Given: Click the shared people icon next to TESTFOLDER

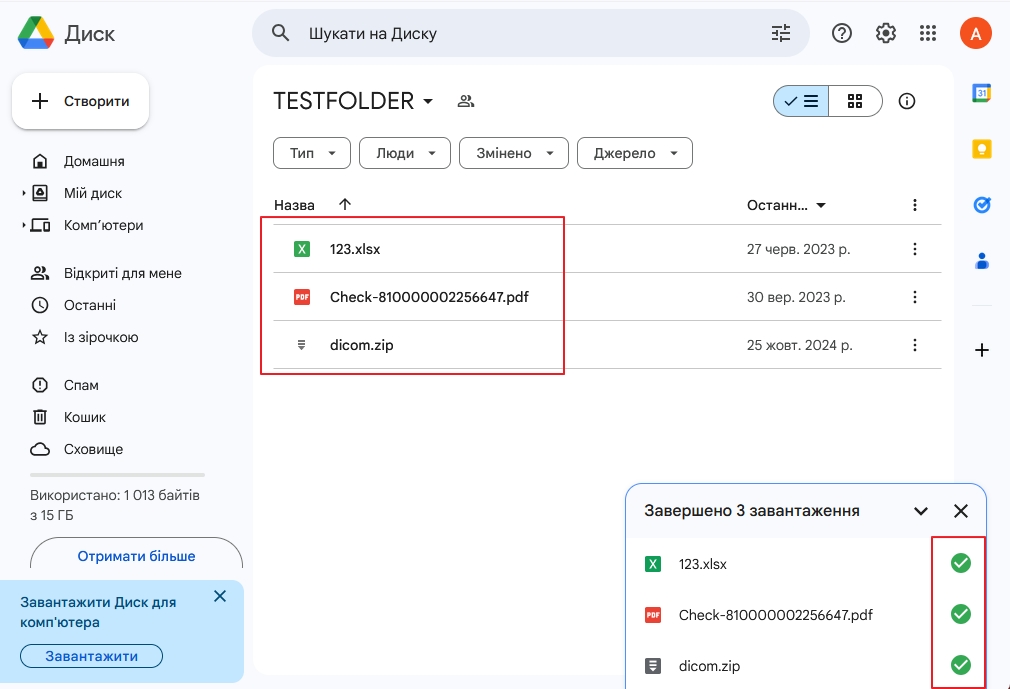Looking at the screenshot, I should [x=466, y=101].
